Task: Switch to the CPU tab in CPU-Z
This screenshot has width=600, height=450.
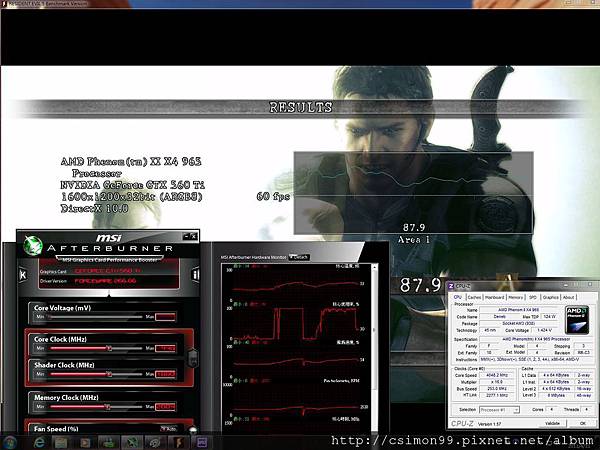Action: coord(457,297)
